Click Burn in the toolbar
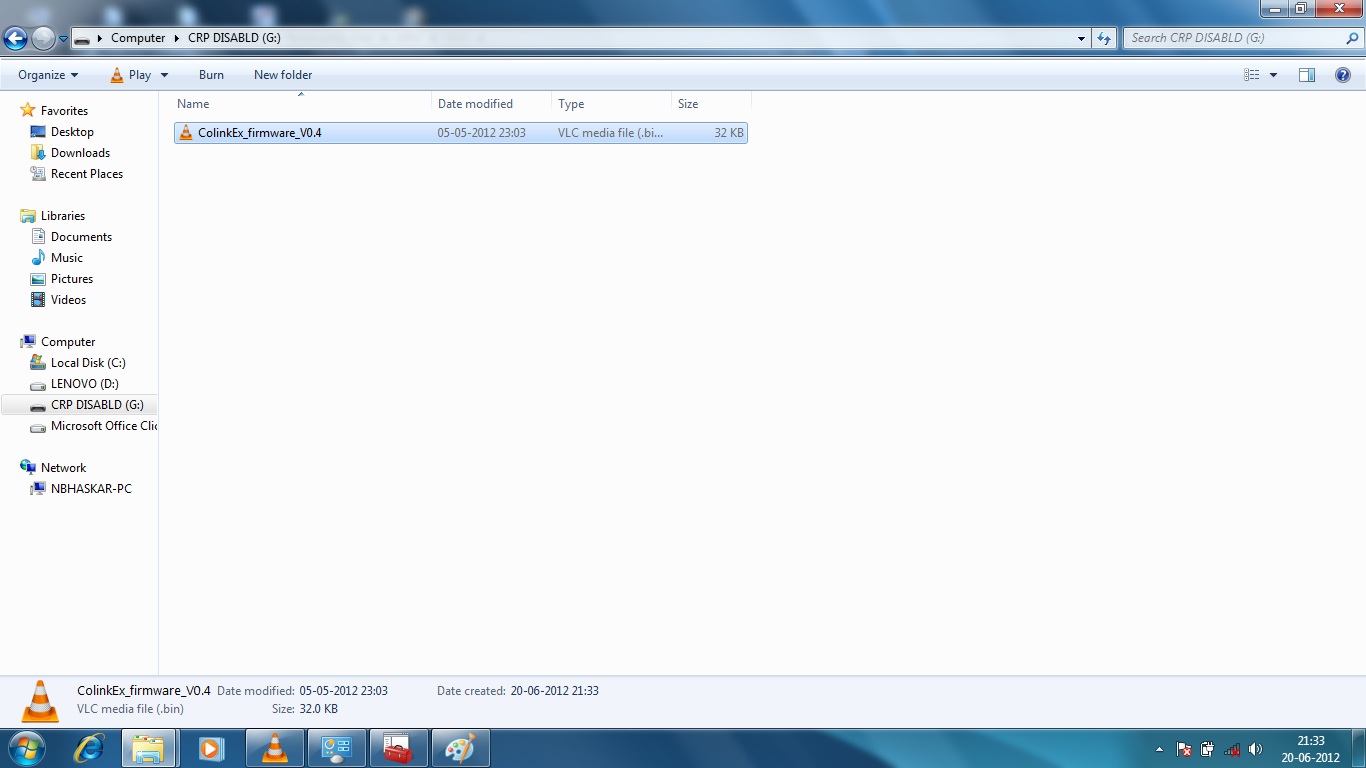The width and height of the screenshot is (1366, 768). click(x=211, y=75)
